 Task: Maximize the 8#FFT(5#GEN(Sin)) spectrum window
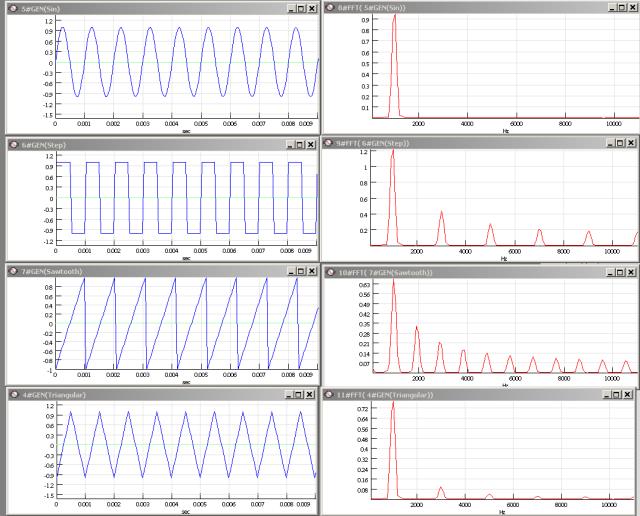pos(622,7)
